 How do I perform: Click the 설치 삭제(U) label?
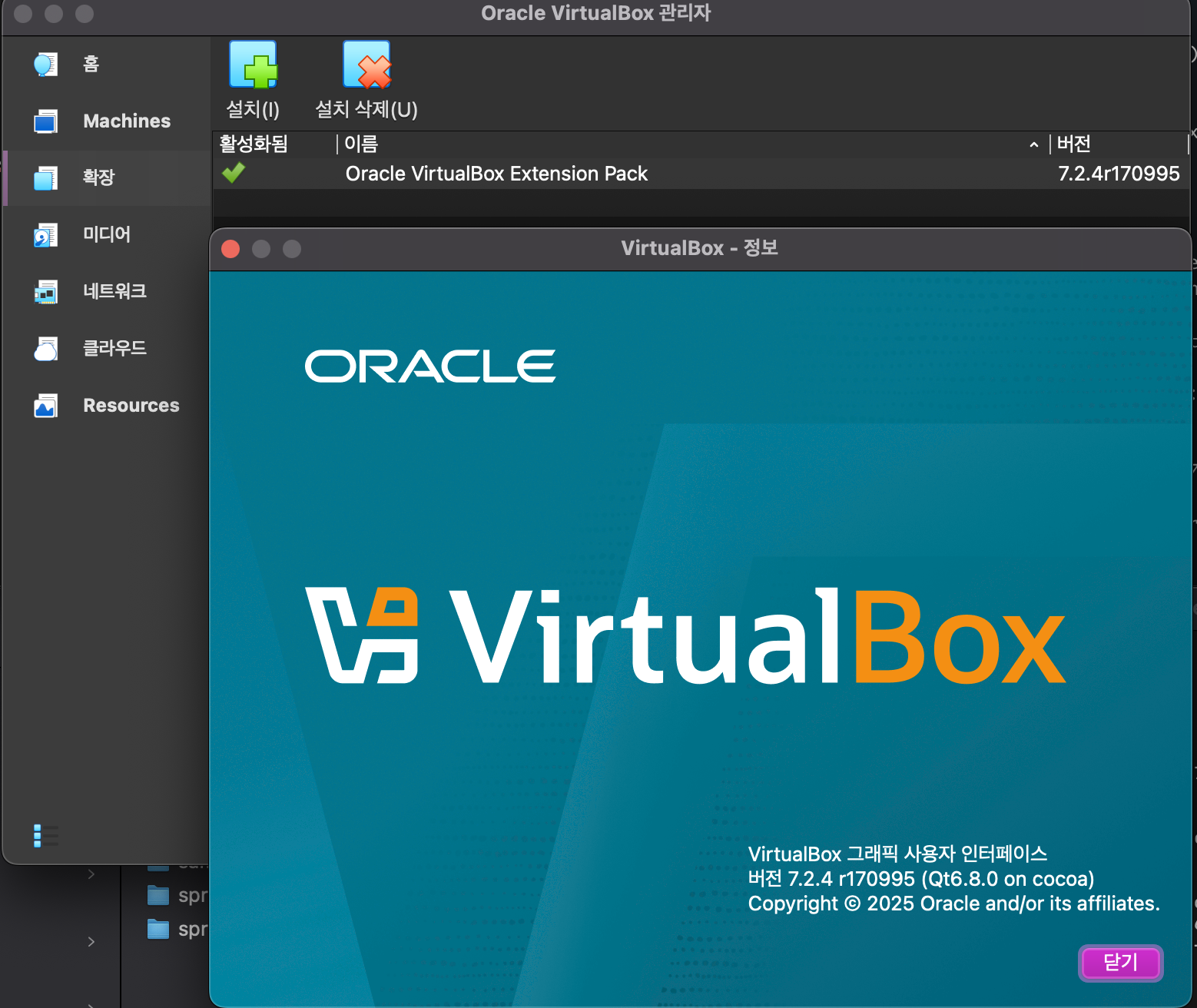(x=366, y=109)
